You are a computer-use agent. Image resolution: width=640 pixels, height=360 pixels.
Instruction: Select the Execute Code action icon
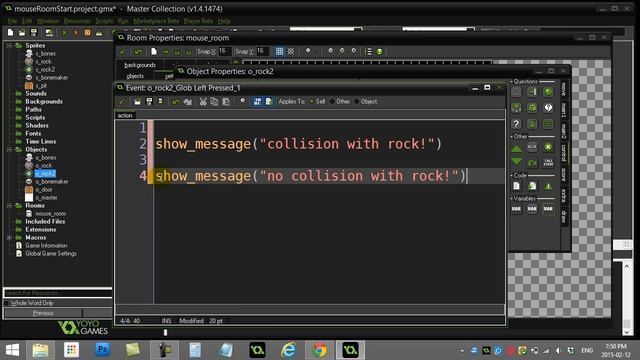(516, 186)
